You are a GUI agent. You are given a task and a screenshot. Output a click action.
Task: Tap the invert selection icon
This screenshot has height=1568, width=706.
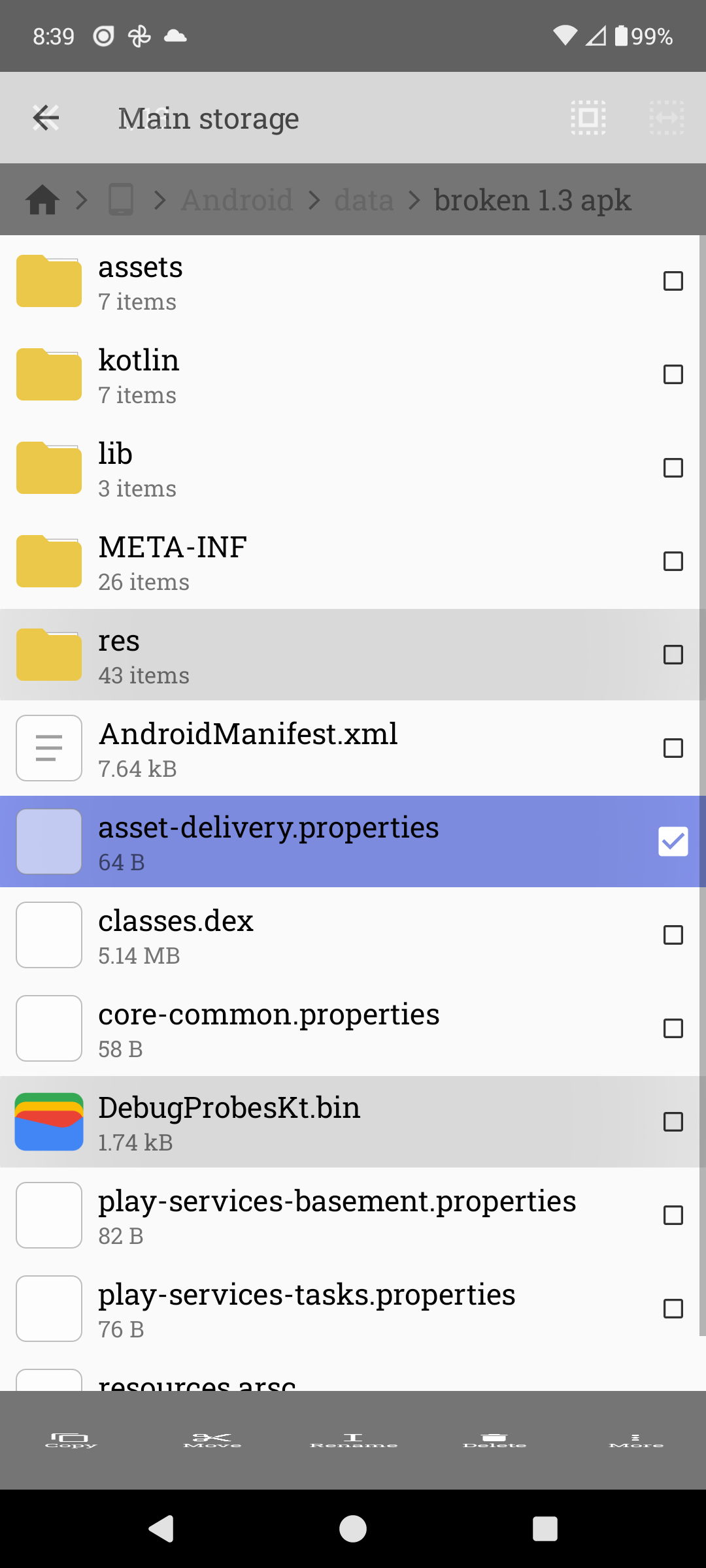click(666, 118)
